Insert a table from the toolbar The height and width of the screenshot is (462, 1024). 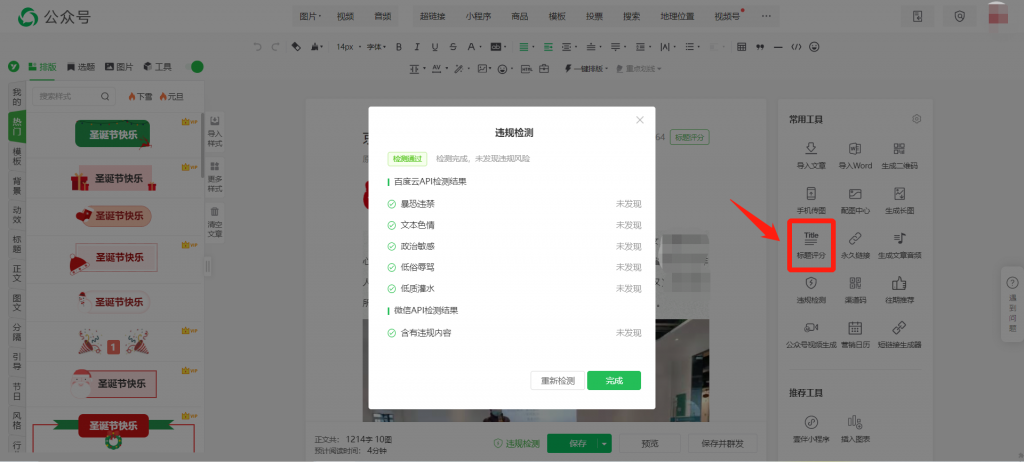(741, 47)
